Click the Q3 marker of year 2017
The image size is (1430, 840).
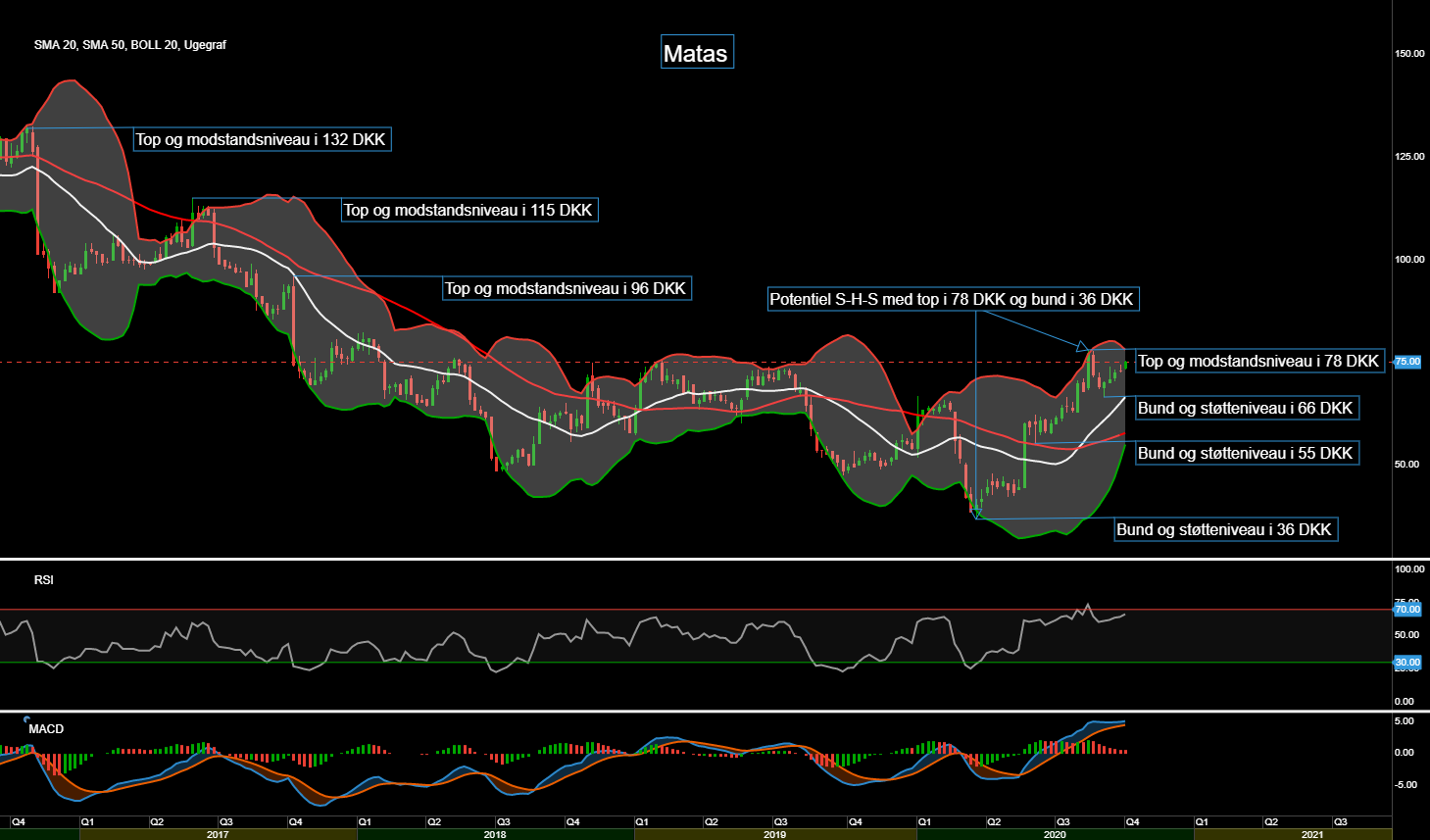(225, 822)
